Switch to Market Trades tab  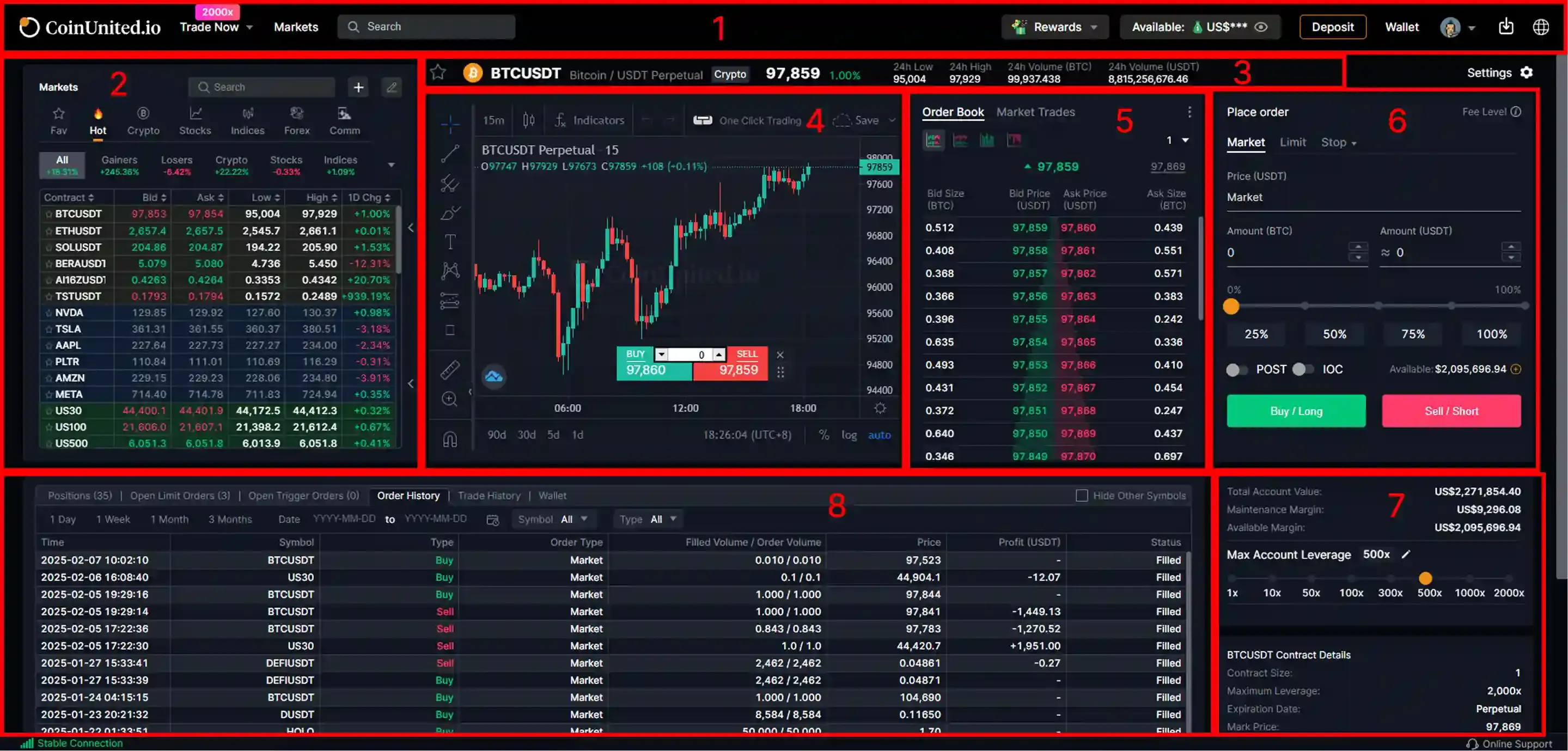1035,112
